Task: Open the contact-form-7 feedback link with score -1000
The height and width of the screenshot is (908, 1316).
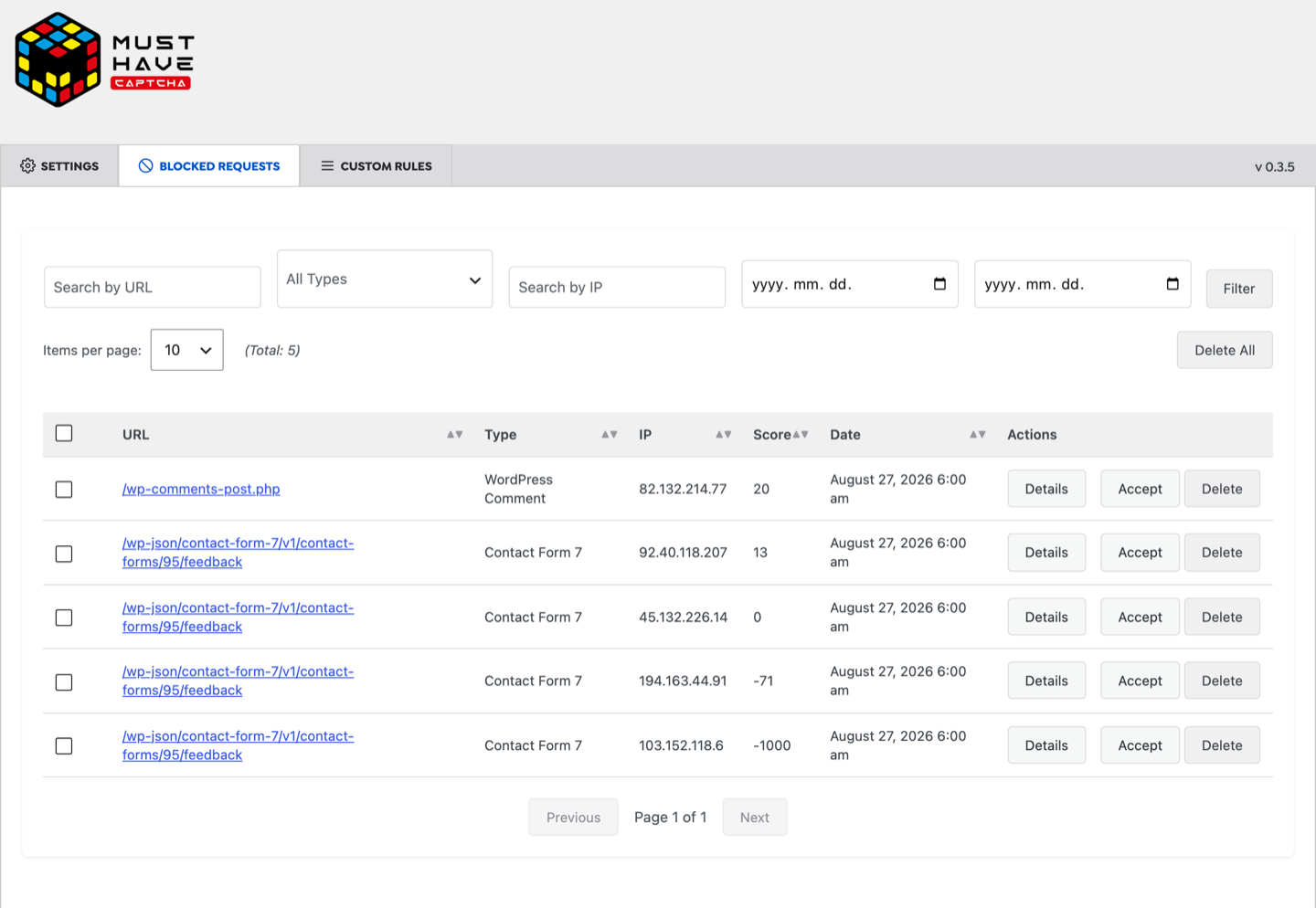Action: 238,745
